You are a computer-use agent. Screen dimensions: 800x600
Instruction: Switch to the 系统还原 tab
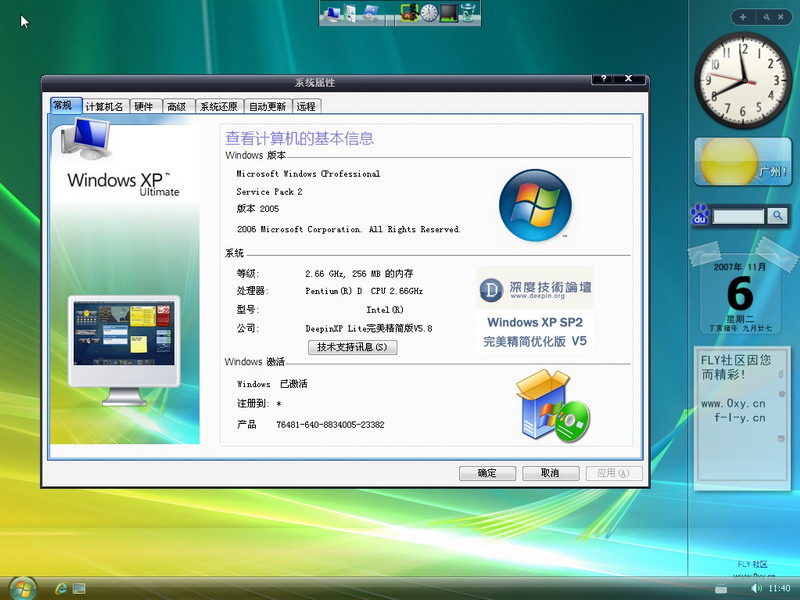[x=219, y=106]
